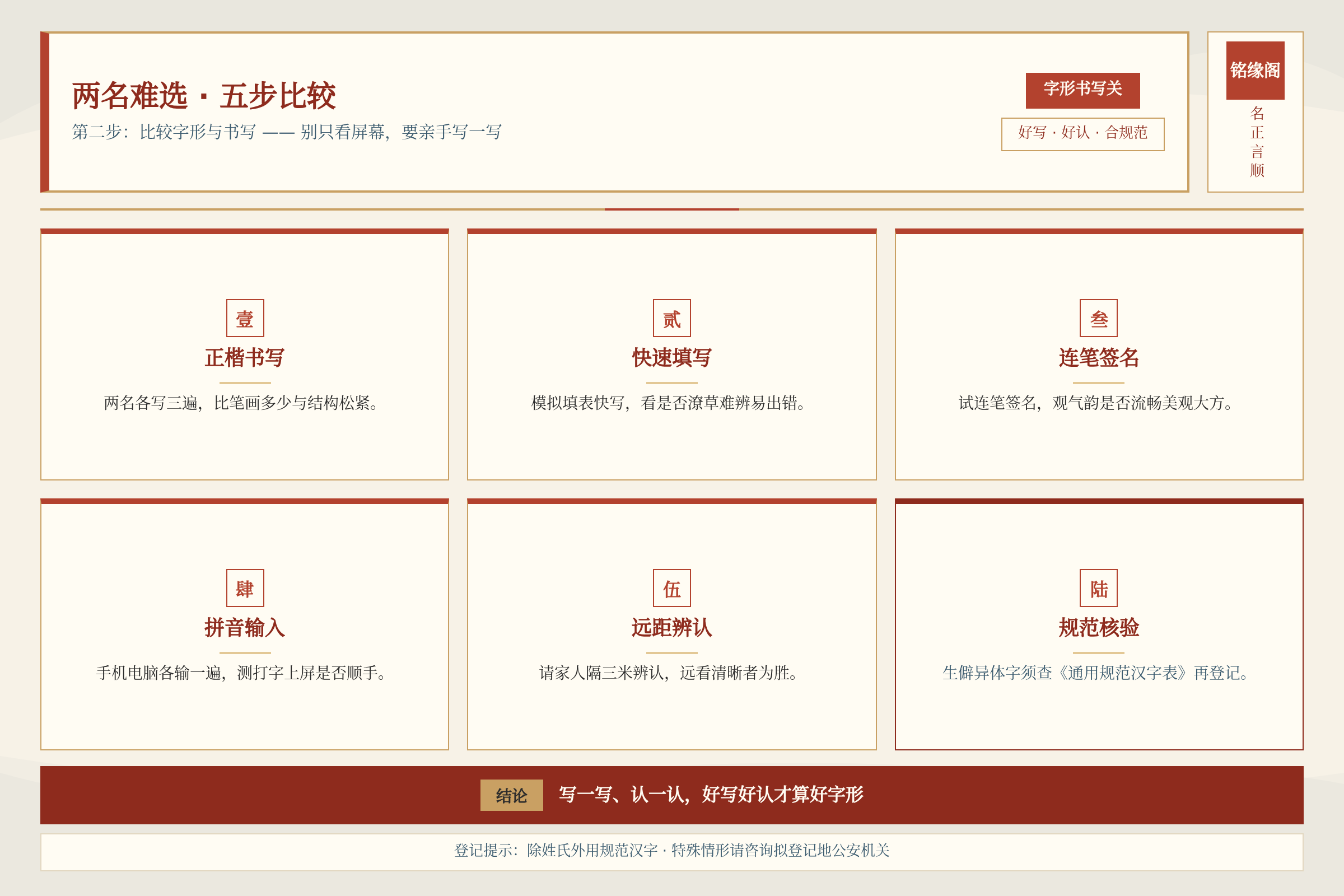Click the 伍 numeral badge icon
This screenshot has height=896, width=1344.
click(672, 587)
